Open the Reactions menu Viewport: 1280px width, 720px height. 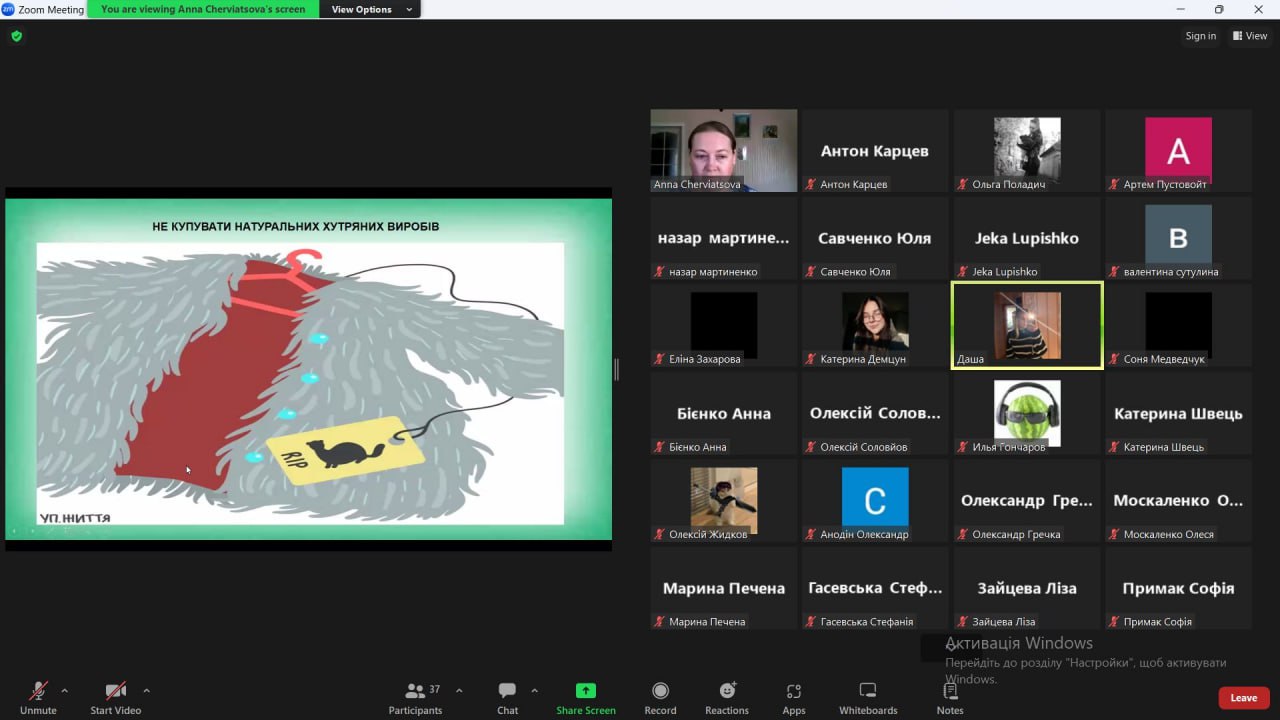coord(727,691)
